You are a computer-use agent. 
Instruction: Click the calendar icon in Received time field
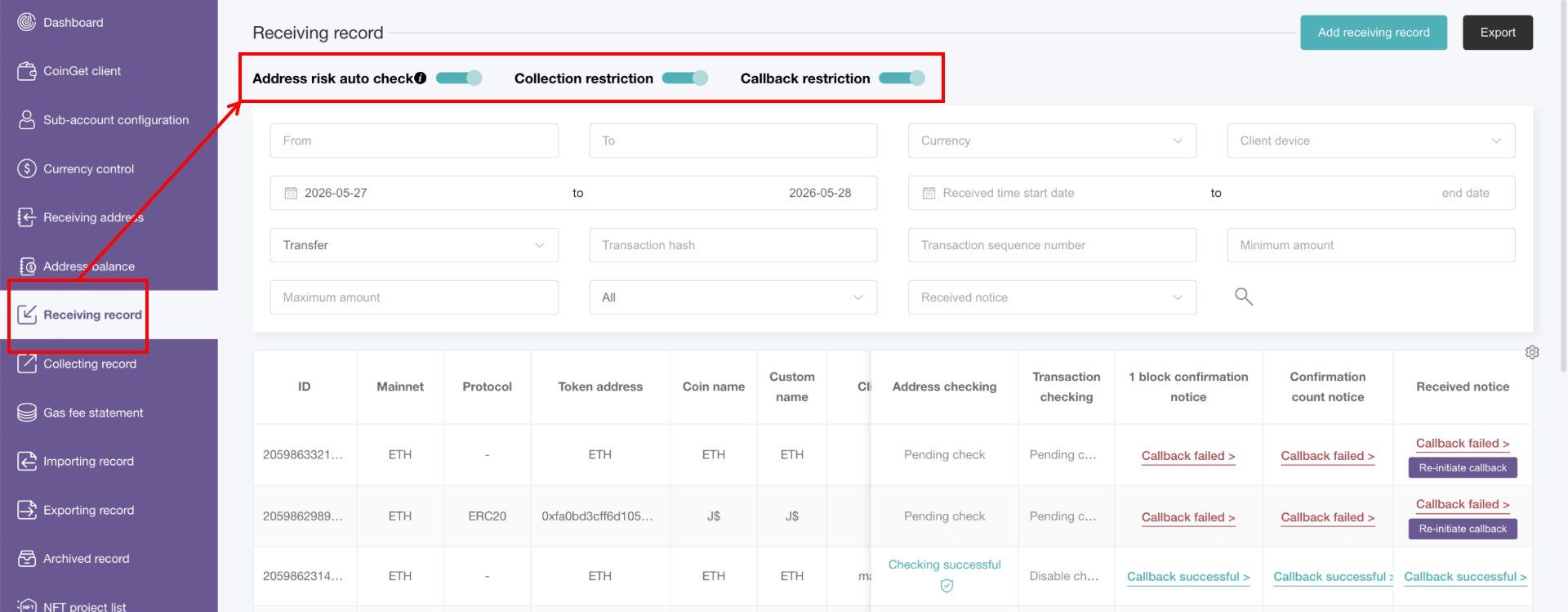[929, 193]
